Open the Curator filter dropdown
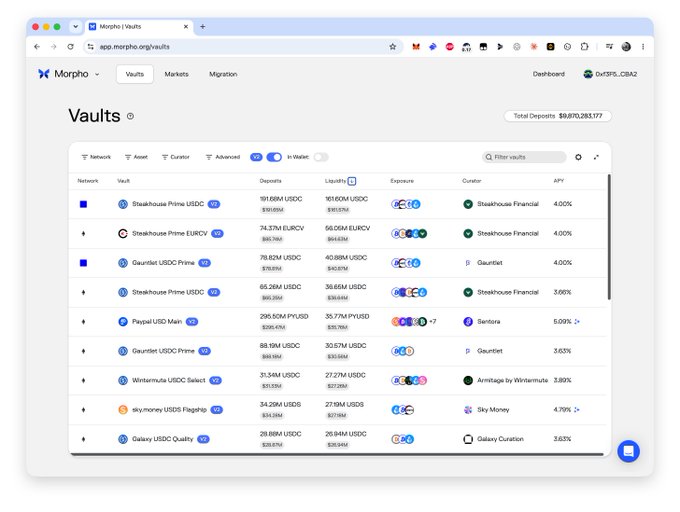Viewport: 680px width, 512px height. [176, 157]
